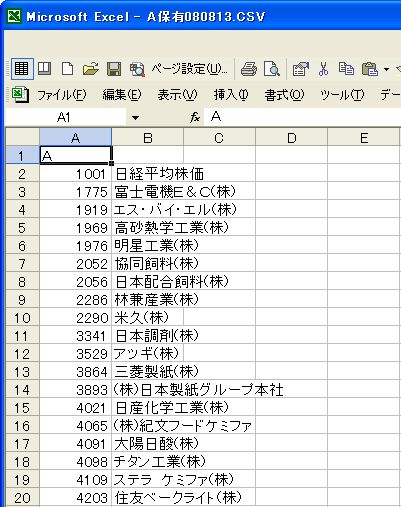Image resolution: width=401 pixels, height=507 pixels.
Task: Open Print Preview magnifier icon
Action: pos(272,69)
